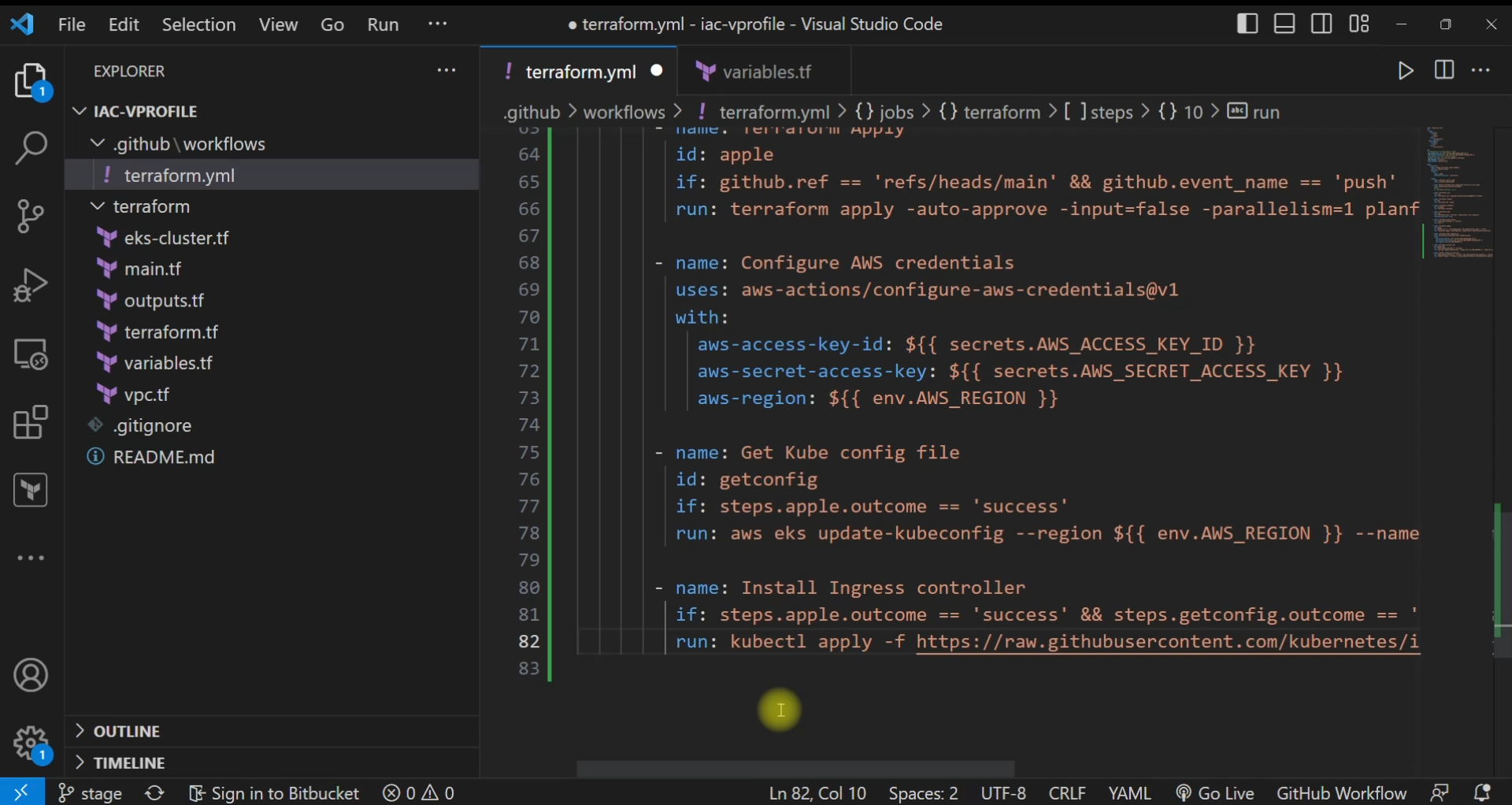Image resolution: width=1512 pixels, height=805 pixels.
Task: Open Run and Debug view icon
Action: tap(31, 285)
